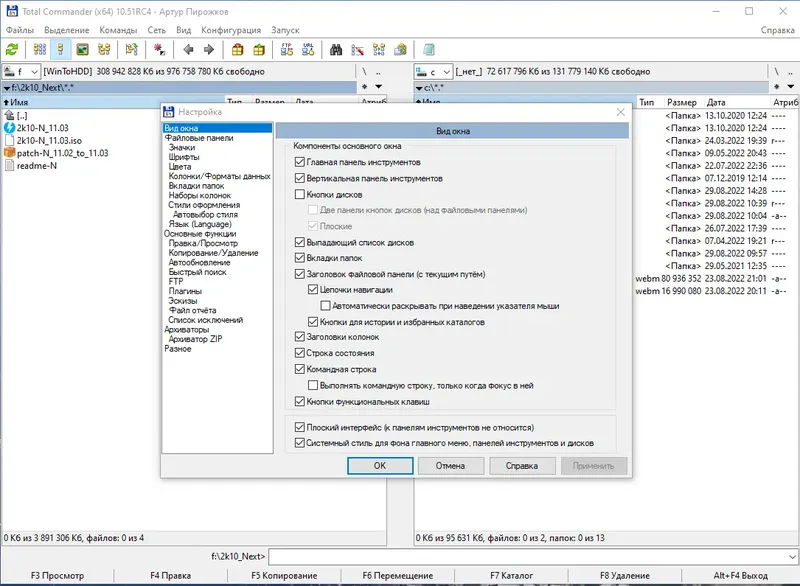Click the notepad icon in the toolbar
800x586 pixels.
point(429,49)
